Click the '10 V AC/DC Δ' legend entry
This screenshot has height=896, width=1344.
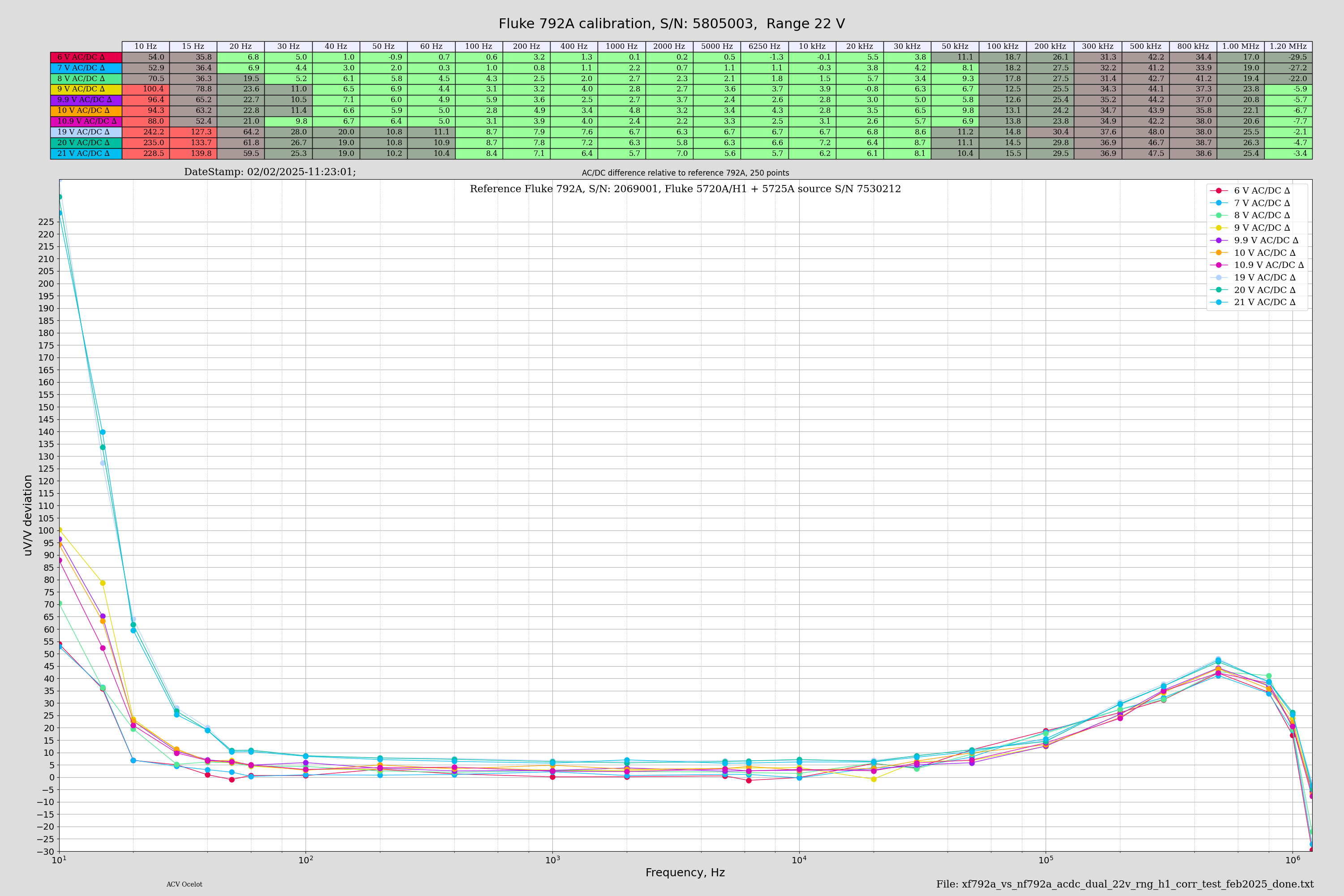pos(1253,253)
